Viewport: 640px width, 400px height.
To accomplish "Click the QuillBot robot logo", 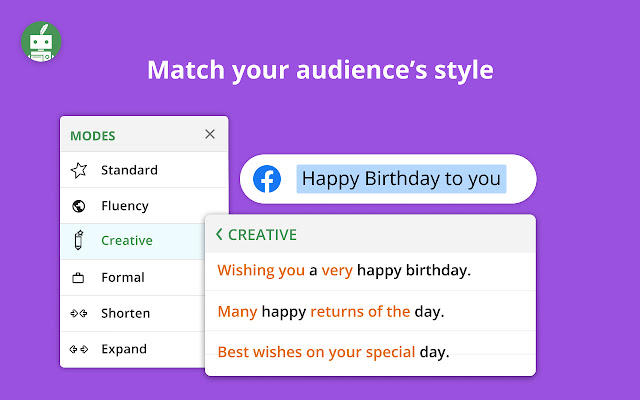I will pyautogui.click(x=41, y=42).
